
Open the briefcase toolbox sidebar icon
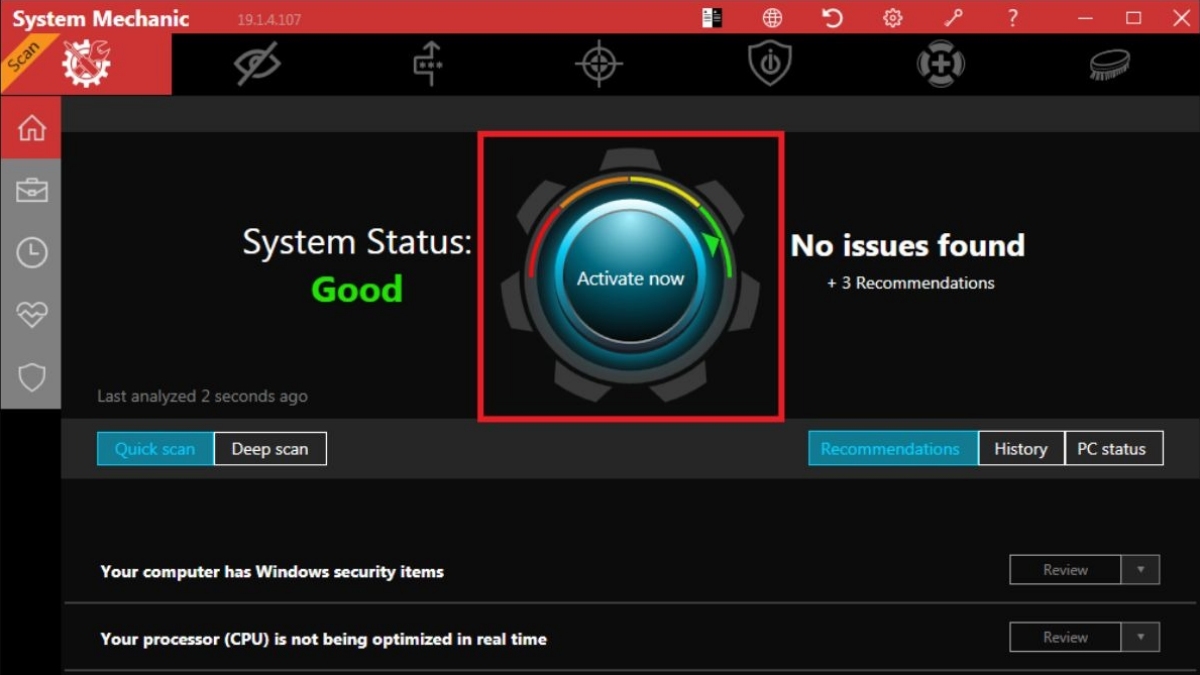pyautogui.click(x=31, y=190)
